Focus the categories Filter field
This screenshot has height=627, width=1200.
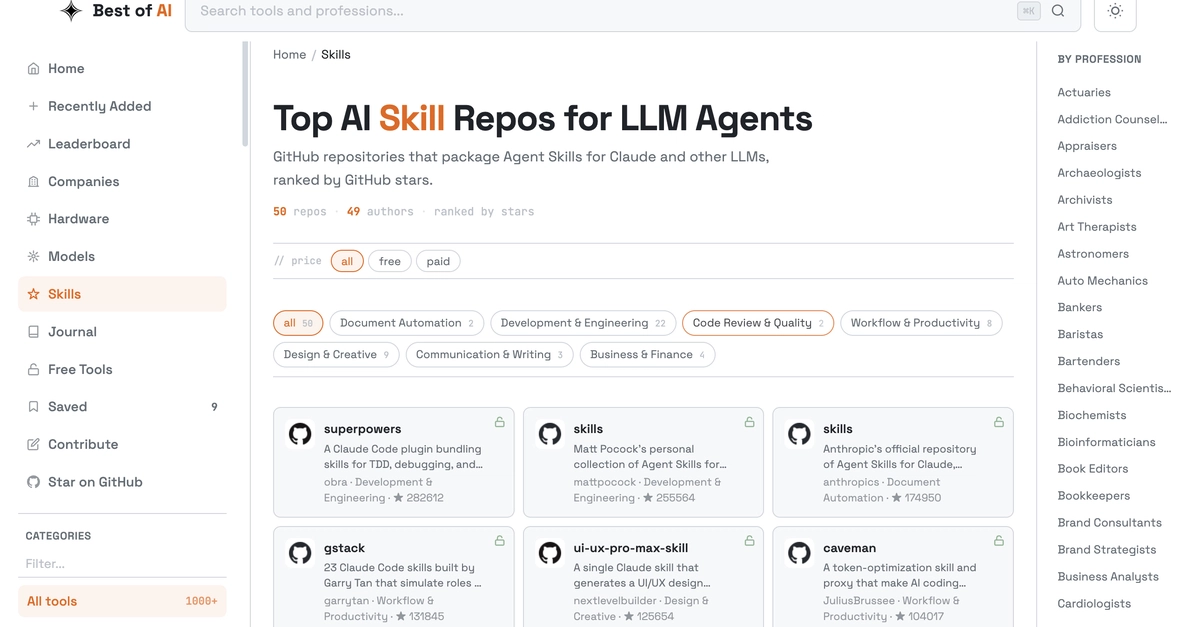click(122, 564)
